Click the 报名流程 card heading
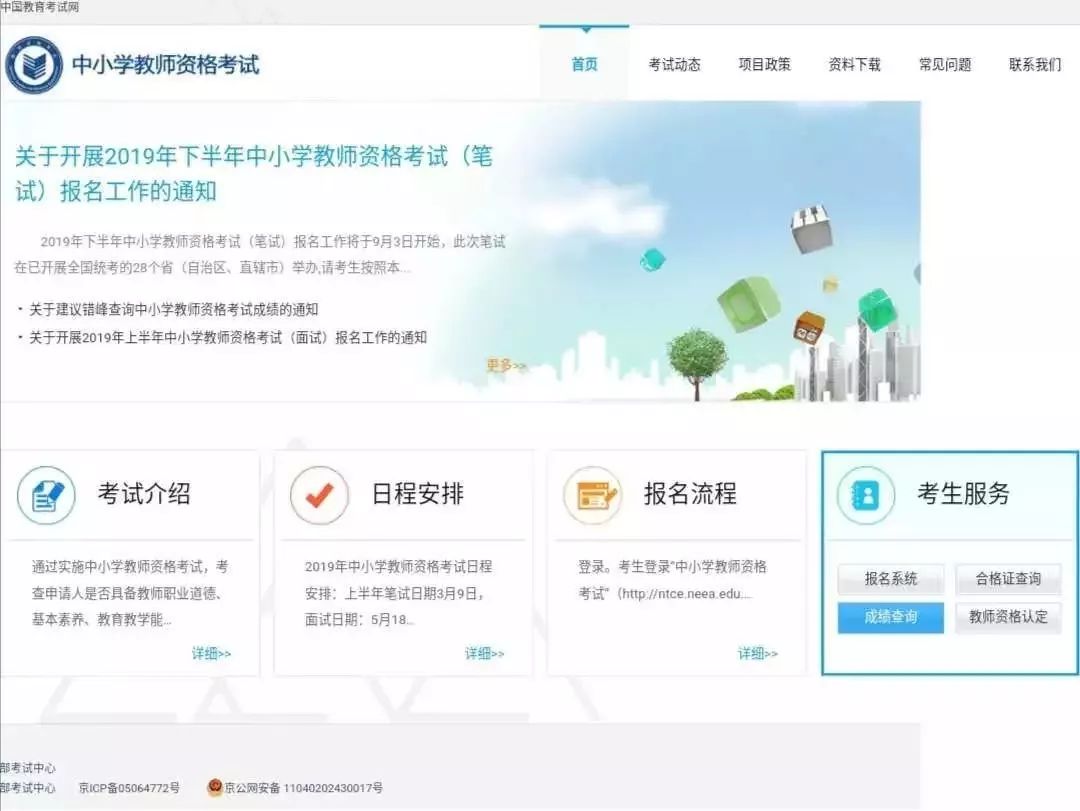The height and width of the screenshot is (811, 1080). [x=691, y=494]
